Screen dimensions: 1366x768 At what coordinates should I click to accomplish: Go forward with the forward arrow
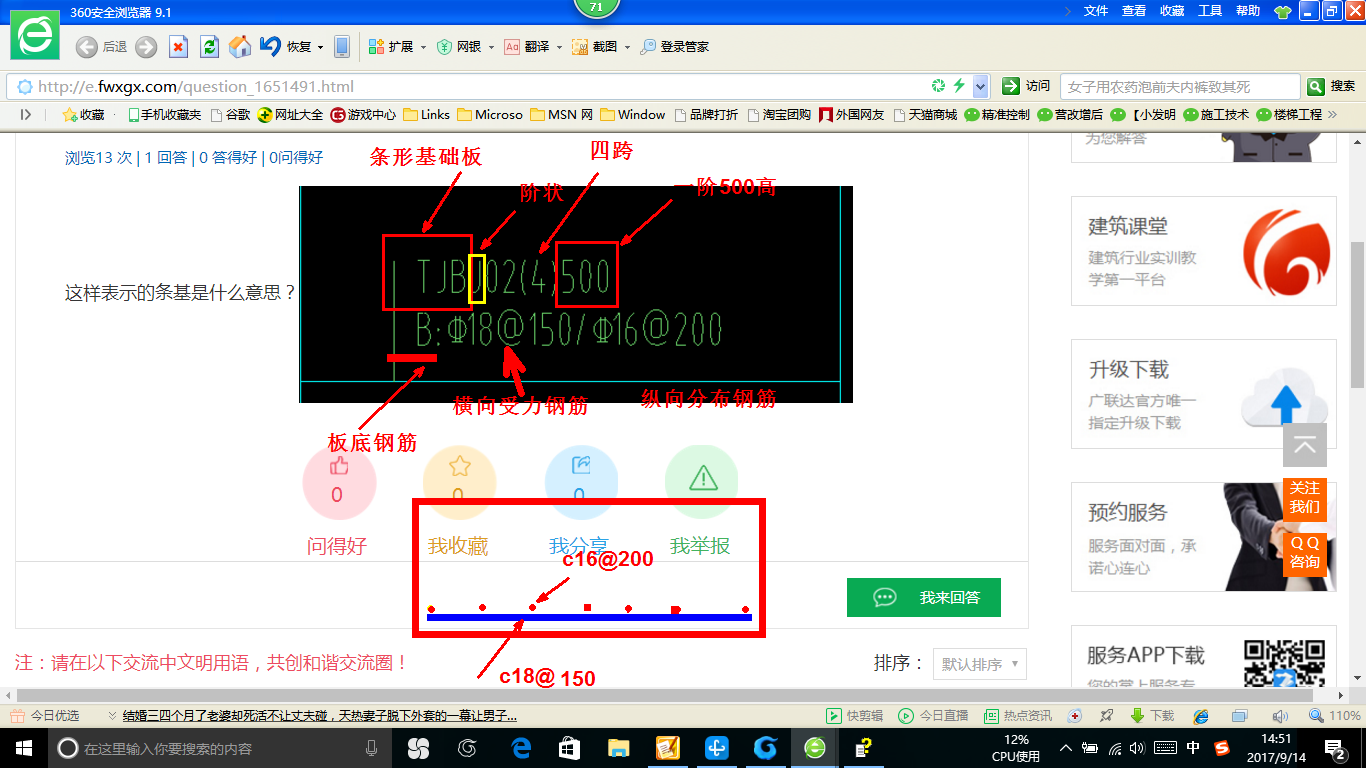(x=146, y=46)
